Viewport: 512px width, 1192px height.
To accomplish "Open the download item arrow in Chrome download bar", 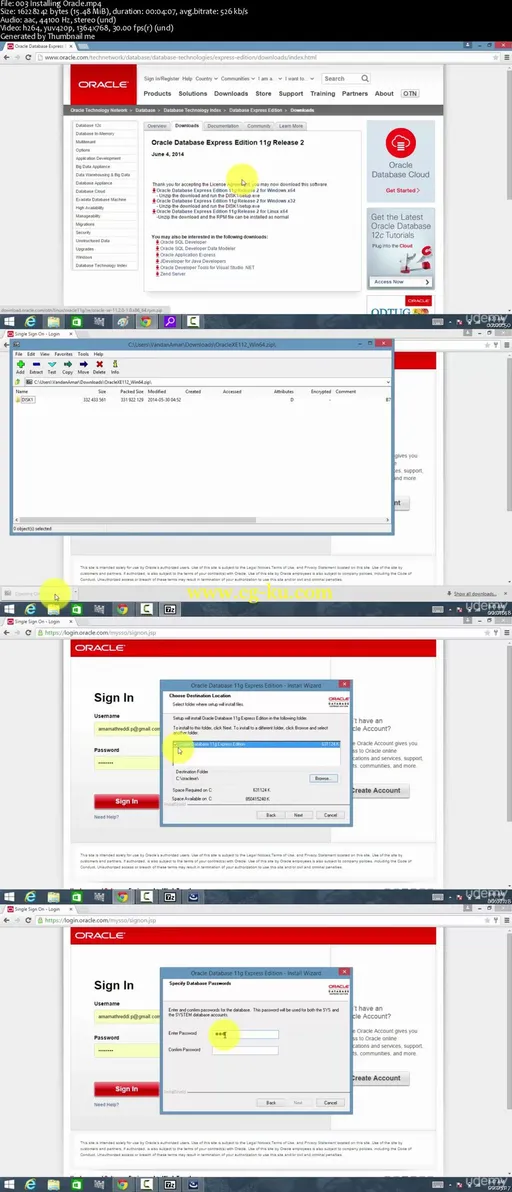I will 74,593.
